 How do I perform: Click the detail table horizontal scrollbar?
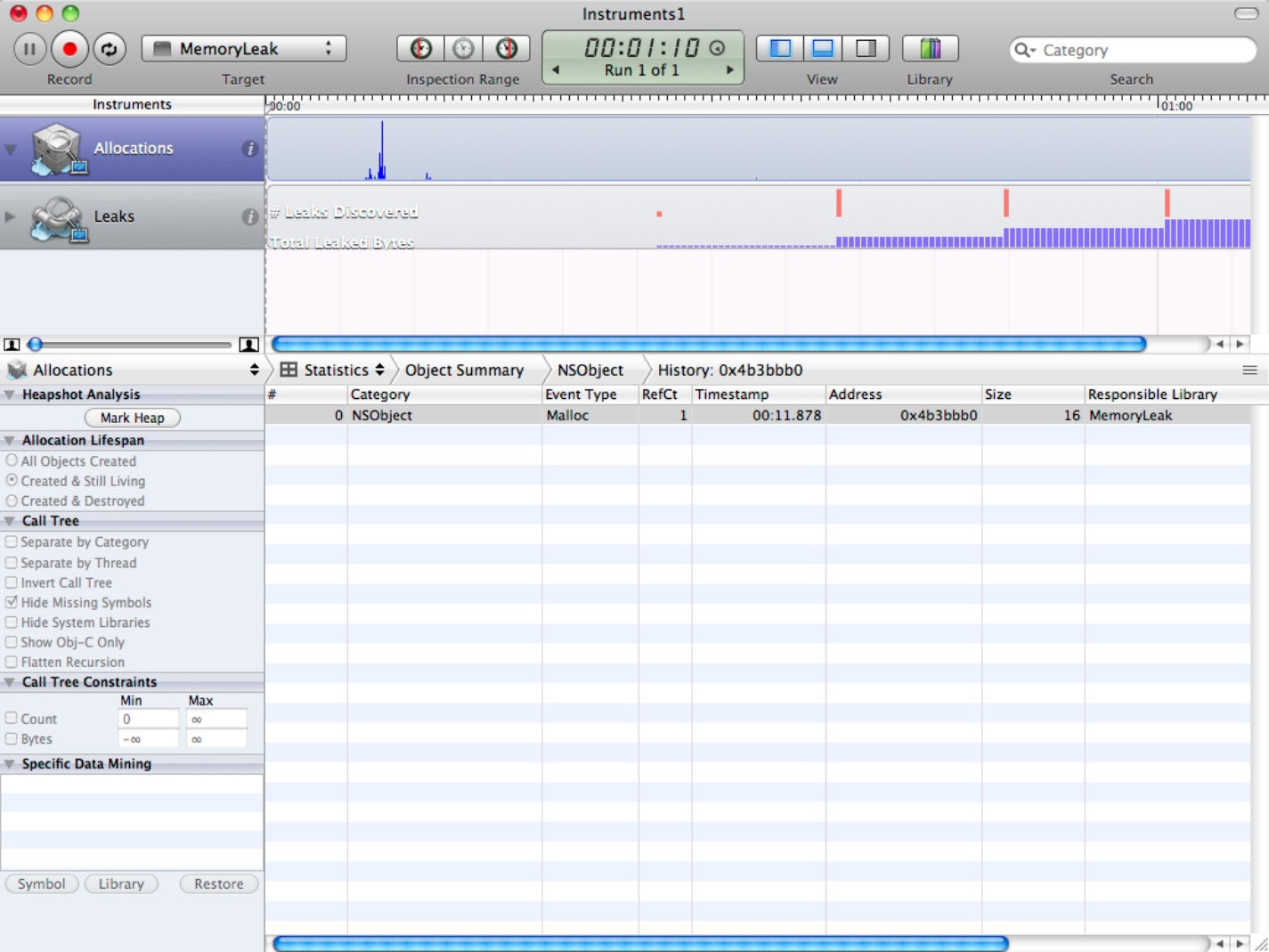pyautogui.click(x=640, y=943)
